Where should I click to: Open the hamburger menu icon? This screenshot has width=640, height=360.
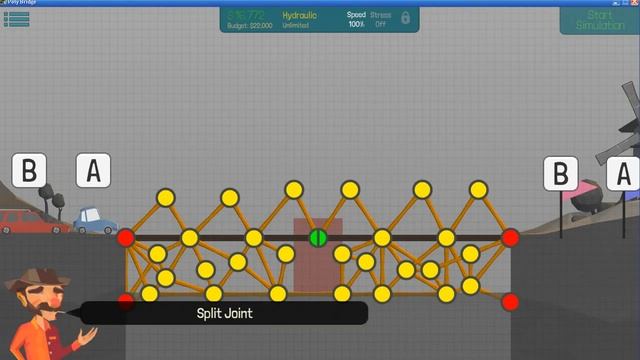pyautogui.click(x=16, y=19)
